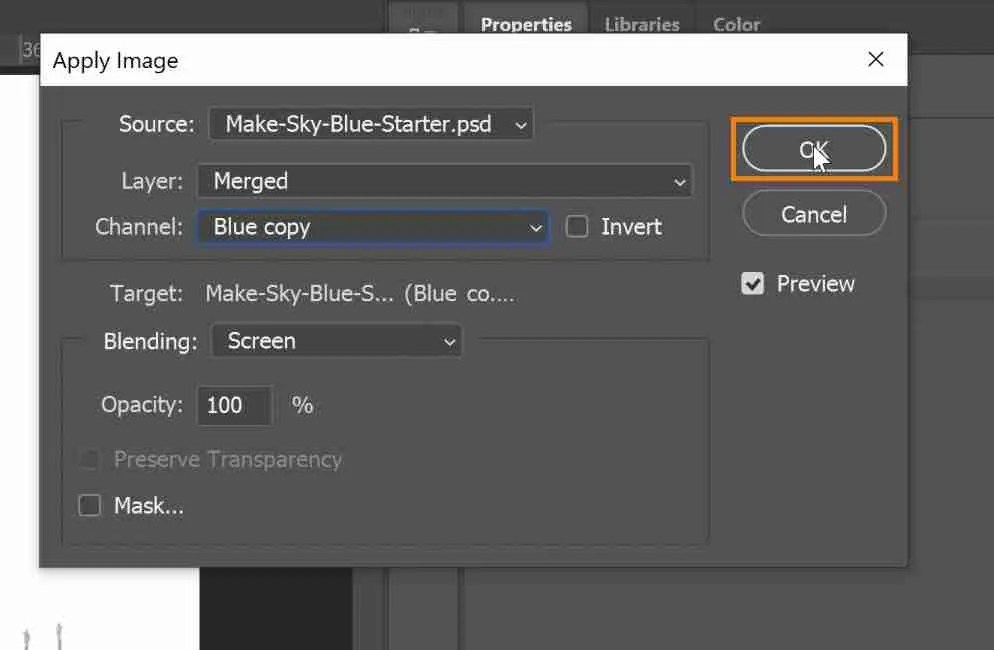Open the Blending mode dropdown showing Screen
The width and height of the screenshot is (994, 650).
pyautogui.click(x=336, y=341)
